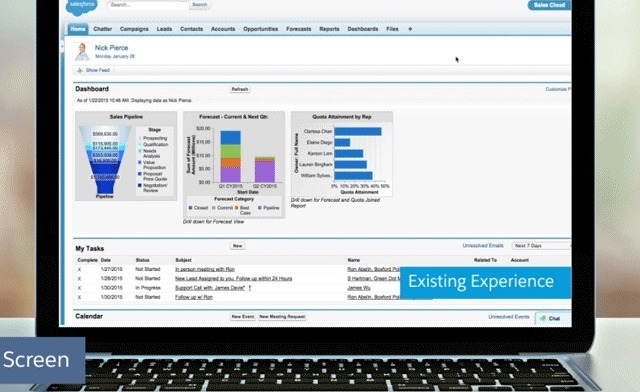Switch to the Campaigns tab

click(x=134, y=29)
